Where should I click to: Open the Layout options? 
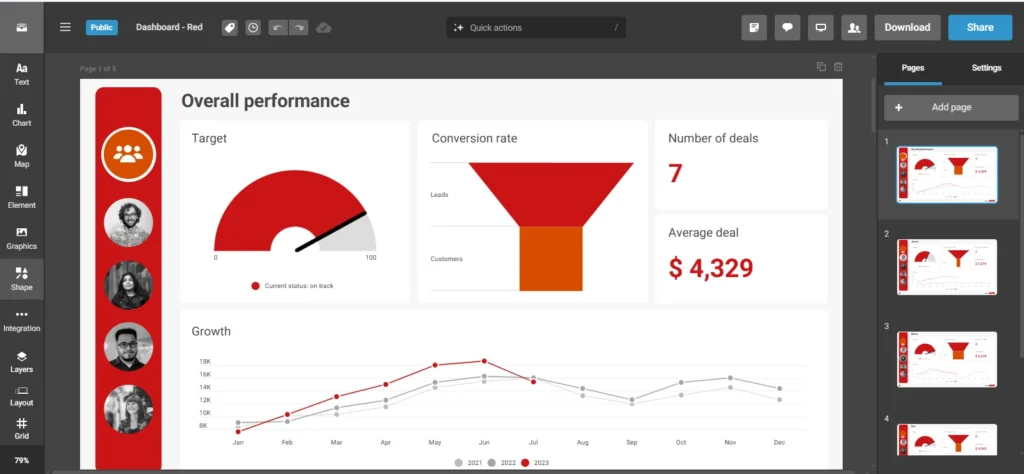point(22,396)
